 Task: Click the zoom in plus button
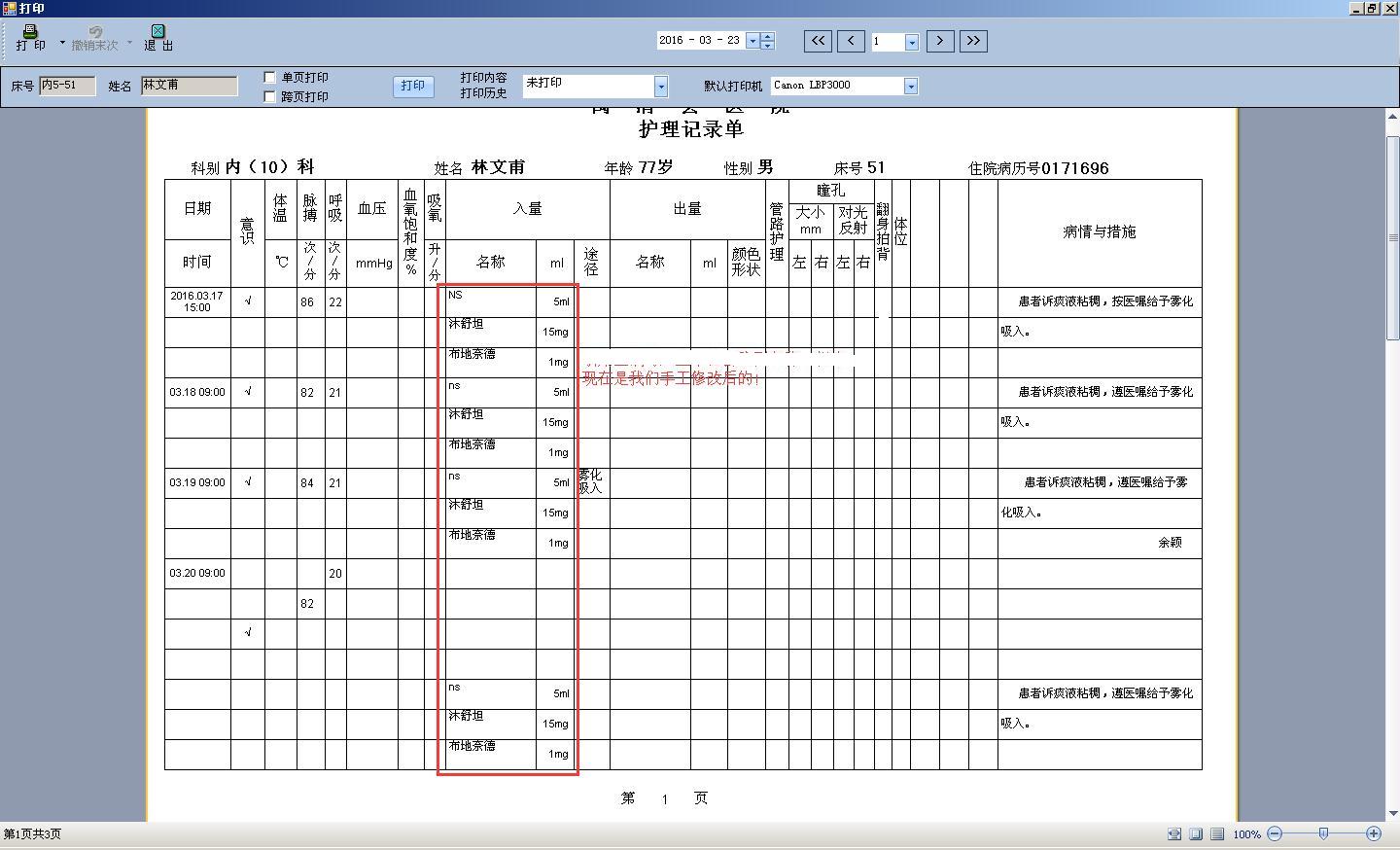(x=1373, y=833)
